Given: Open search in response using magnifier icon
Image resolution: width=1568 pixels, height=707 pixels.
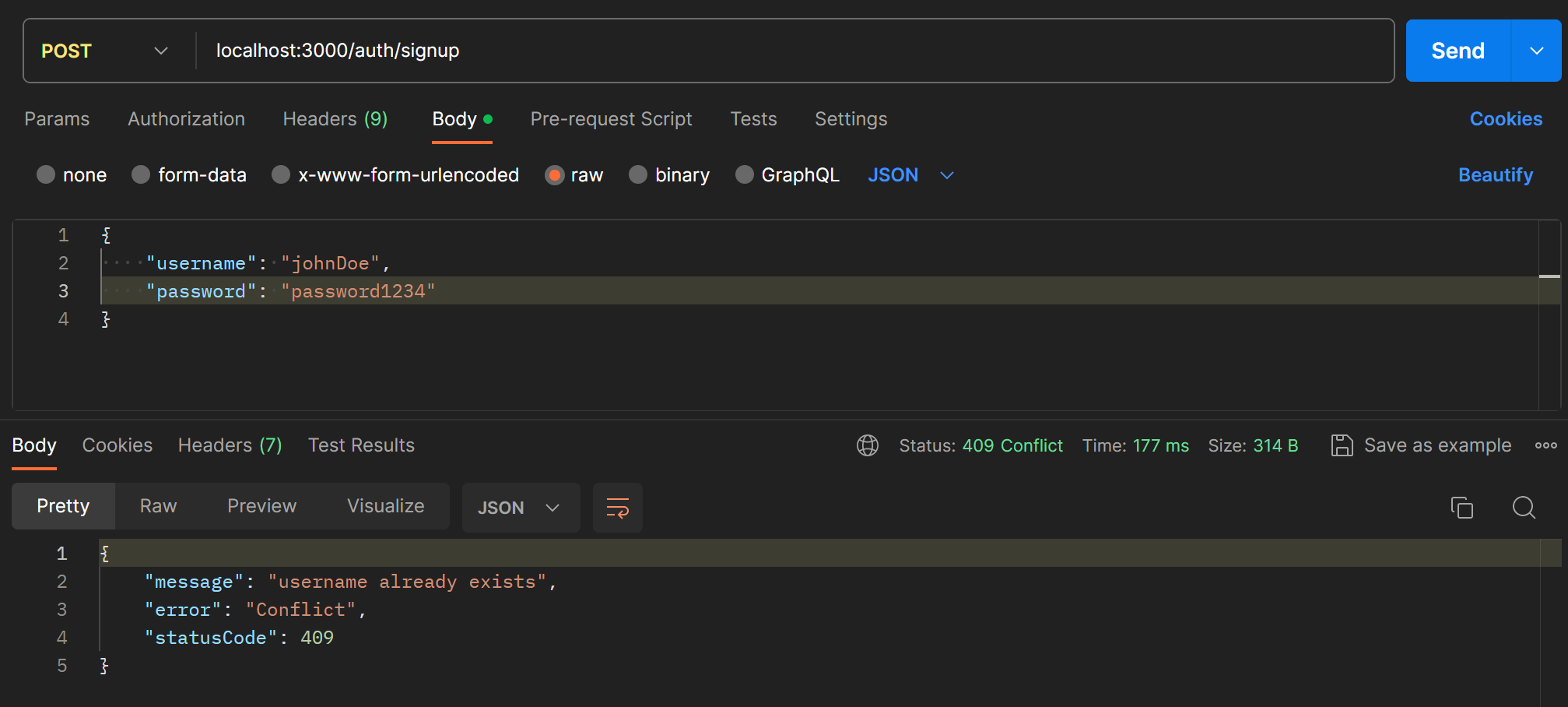Looking at the screenshot, I should pyautogui.click(x=1524, y=508).
